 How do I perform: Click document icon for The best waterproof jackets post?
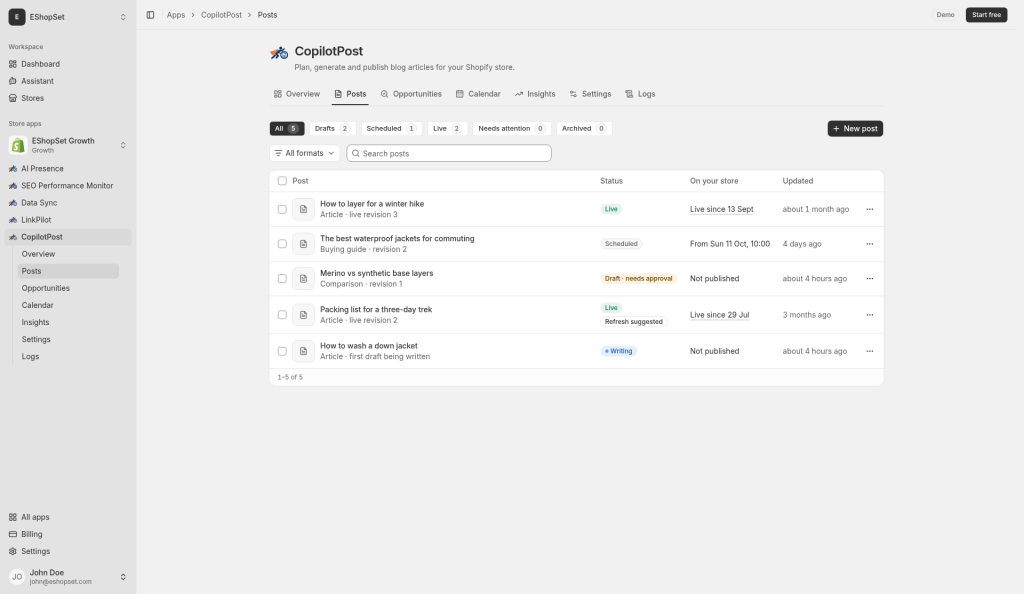click(303, 244)
